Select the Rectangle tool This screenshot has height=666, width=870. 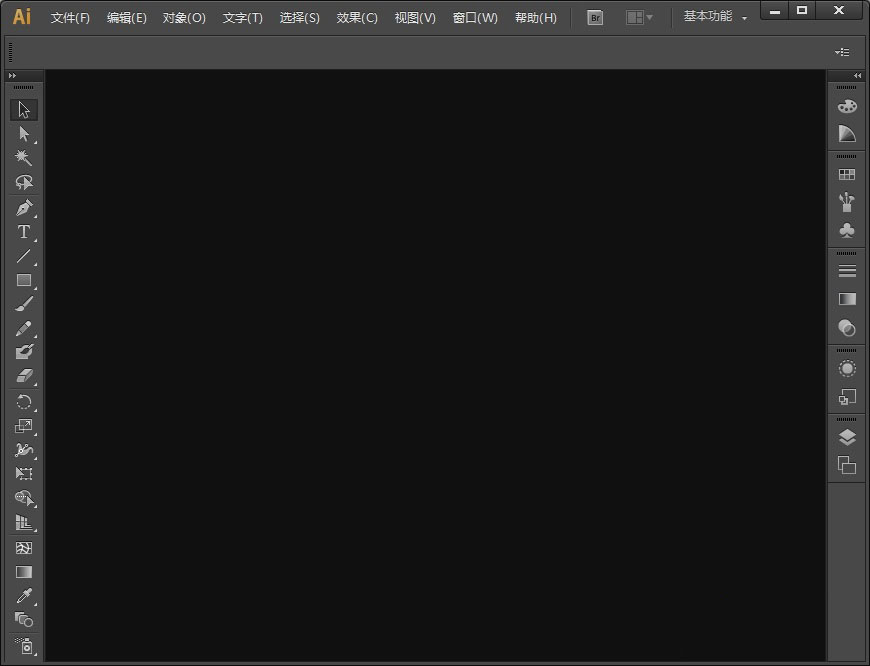point(24,281)
